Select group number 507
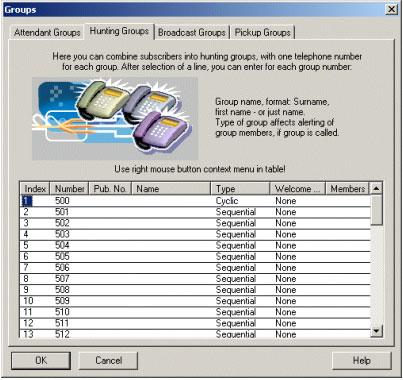403x380 pixels. click(196, 279)
